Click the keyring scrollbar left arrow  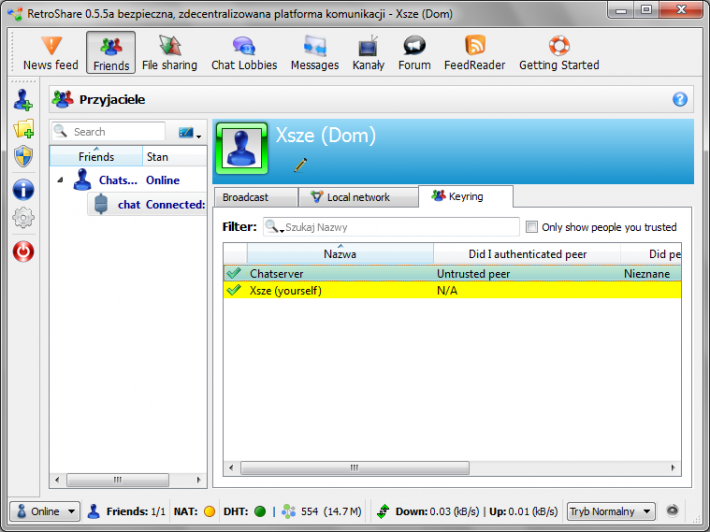[231, 467]
